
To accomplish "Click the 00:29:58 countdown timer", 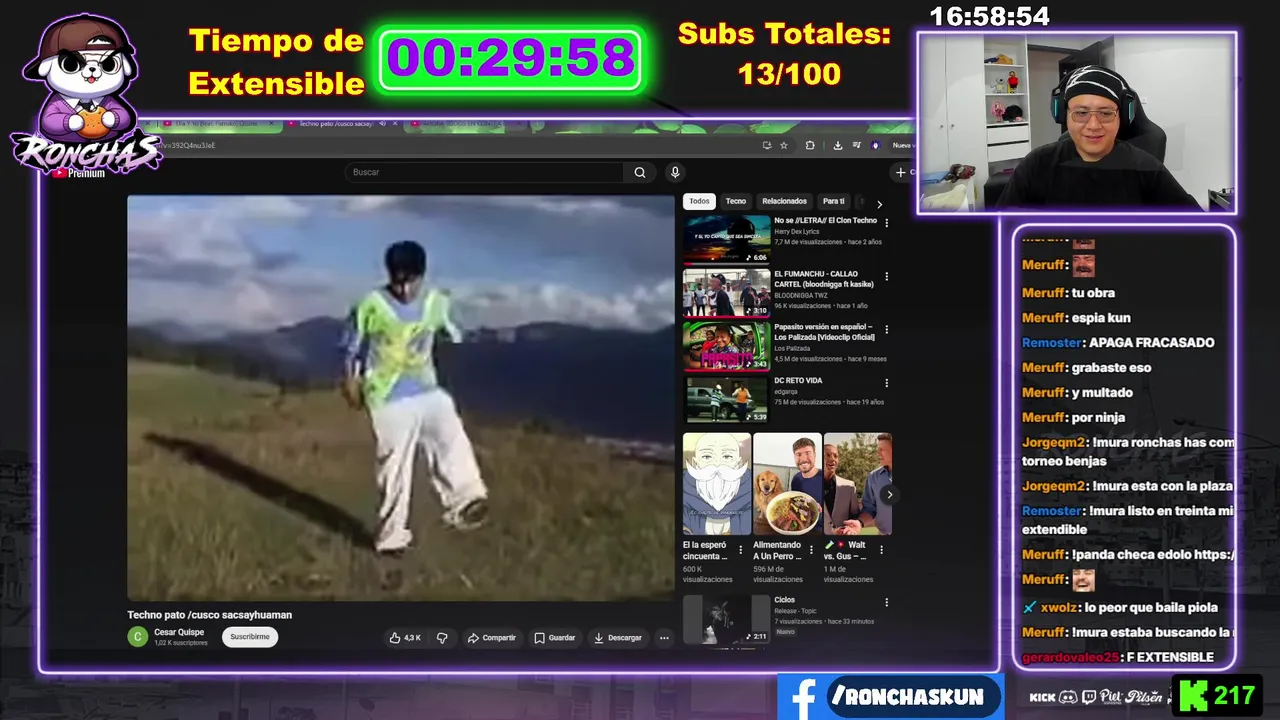I will [x=510, y=59].
